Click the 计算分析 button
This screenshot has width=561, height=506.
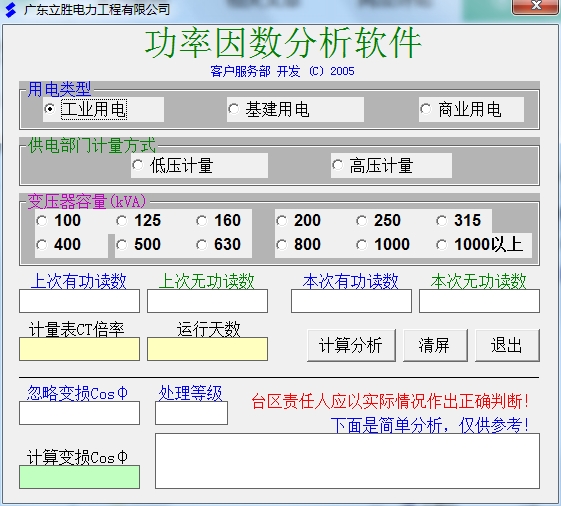[x=351, y=345]
